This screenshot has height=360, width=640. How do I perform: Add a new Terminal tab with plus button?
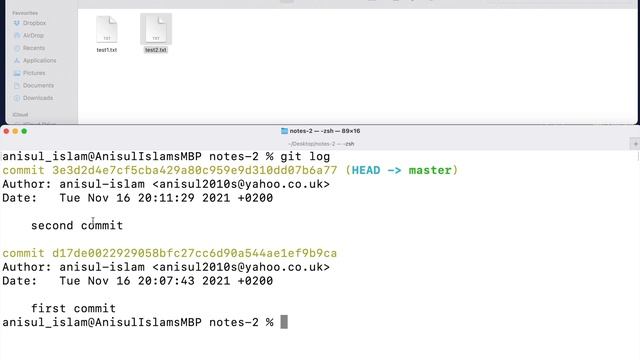(635, 144)
